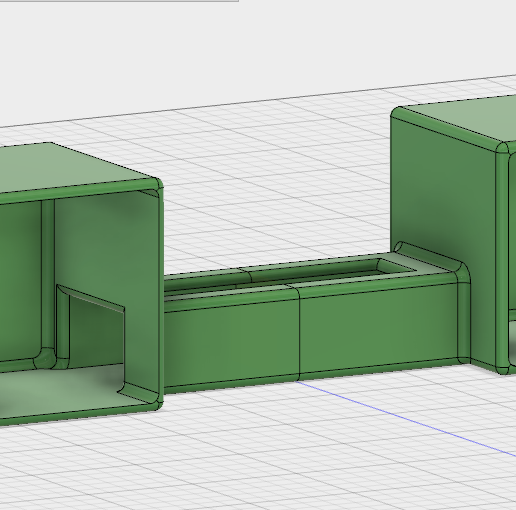Select the vertical seam edge on the connecting bar's front

pyautogui.click(x=299, y=335)
